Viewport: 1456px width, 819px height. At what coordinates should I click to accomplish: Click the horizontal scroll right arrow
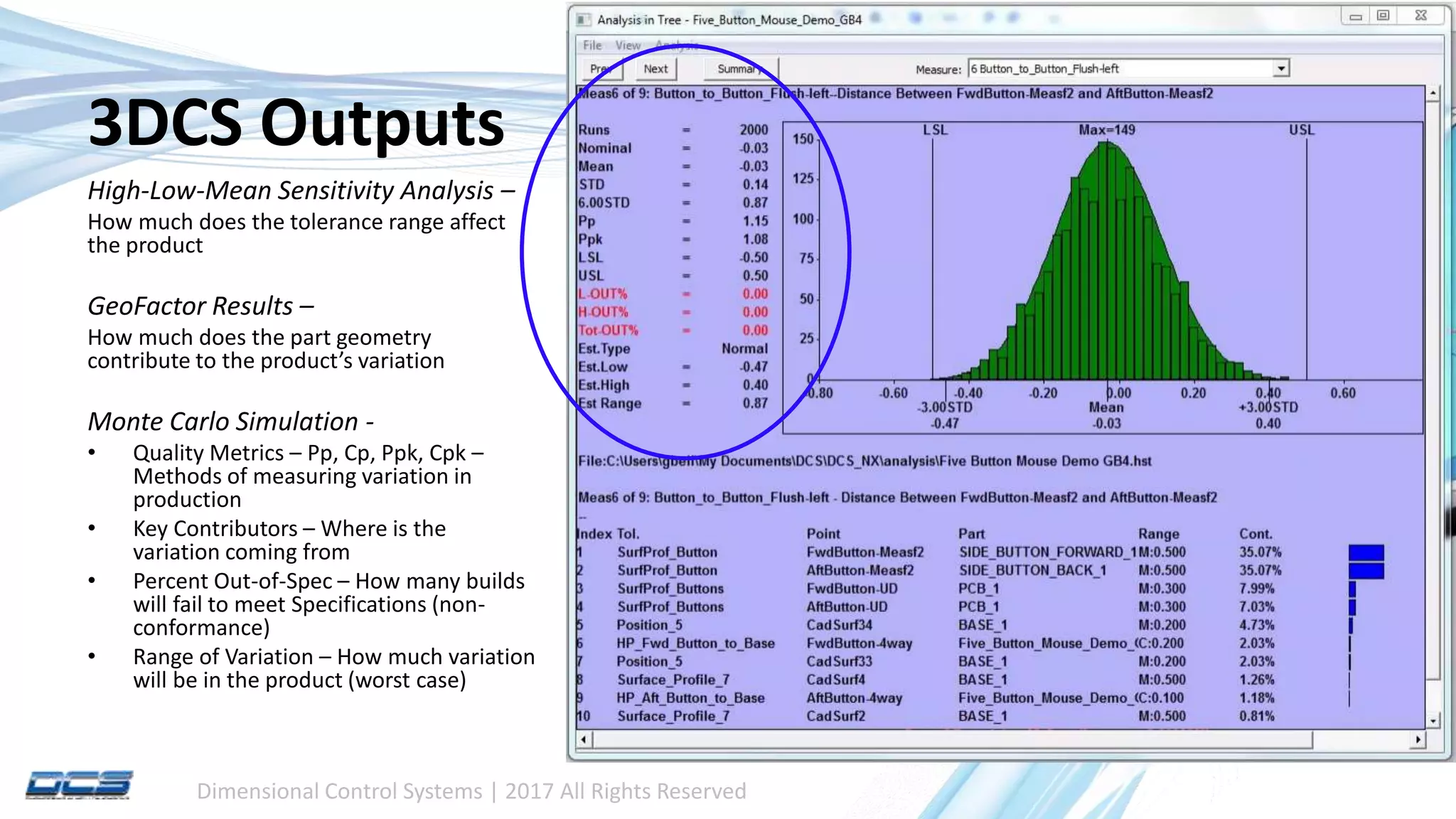point(1418,739)
